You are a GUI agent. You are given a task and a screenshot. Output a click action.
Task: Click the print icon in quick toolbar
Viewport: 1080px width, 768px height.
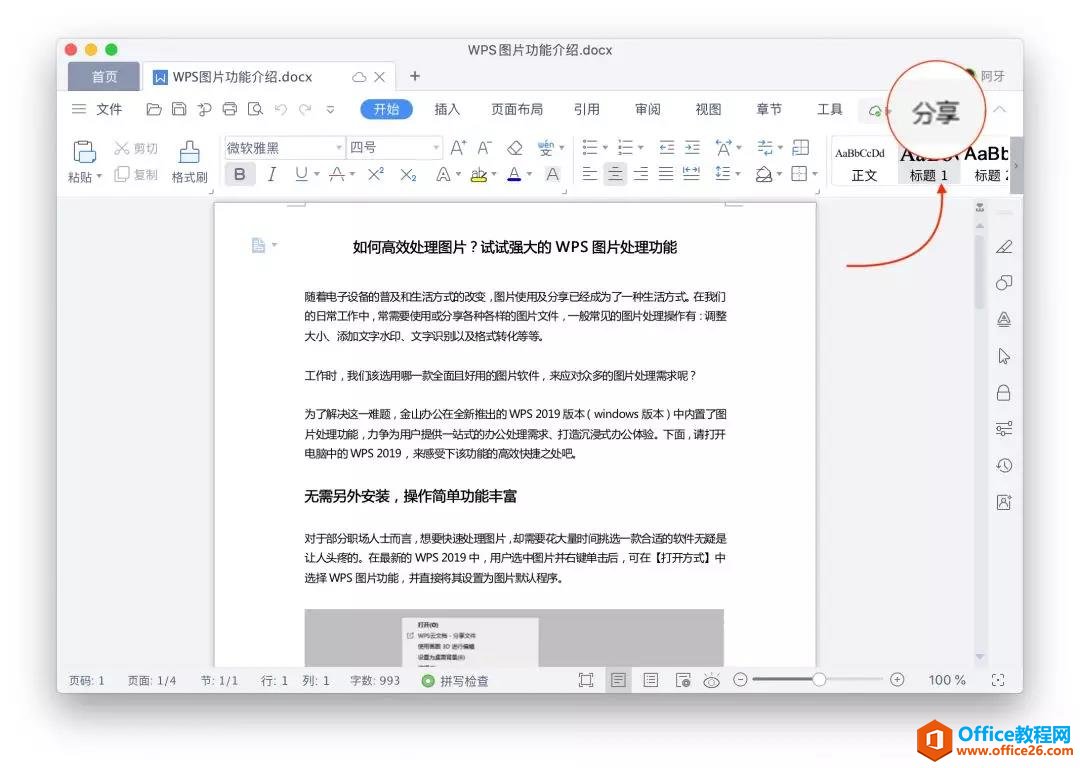point(230,109)
